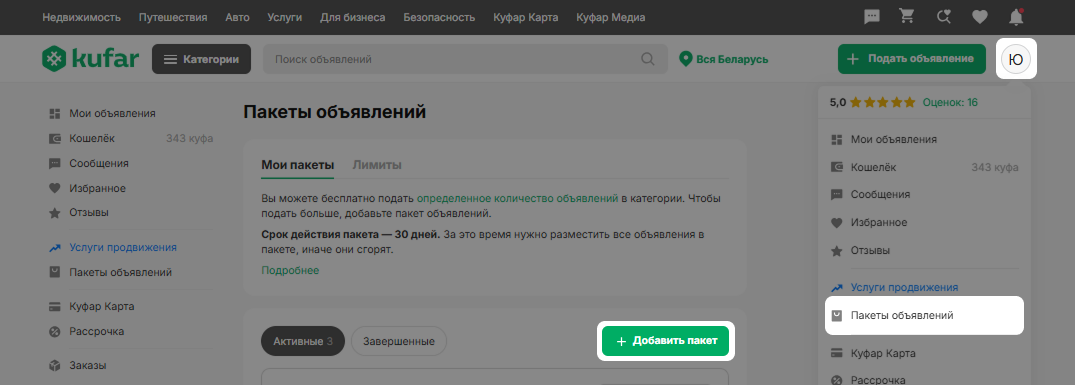Click Мои объявления icon in left sidebar

pyautogui.click(x=55, y=114)
